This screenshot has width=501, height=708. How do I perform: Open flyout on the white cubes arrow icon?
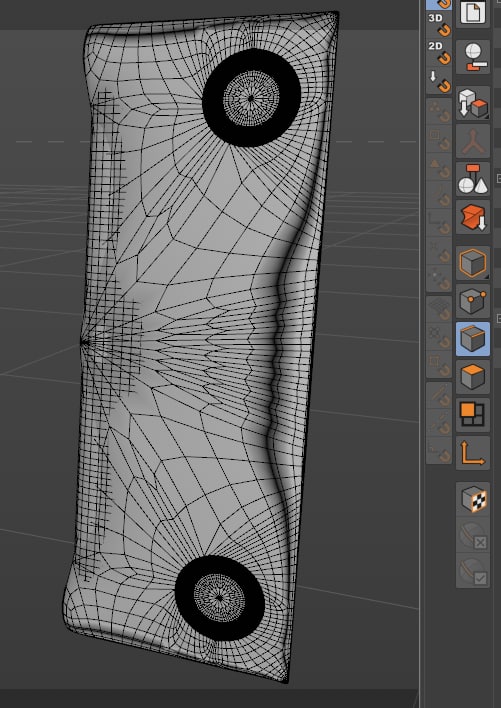(473, 103)
